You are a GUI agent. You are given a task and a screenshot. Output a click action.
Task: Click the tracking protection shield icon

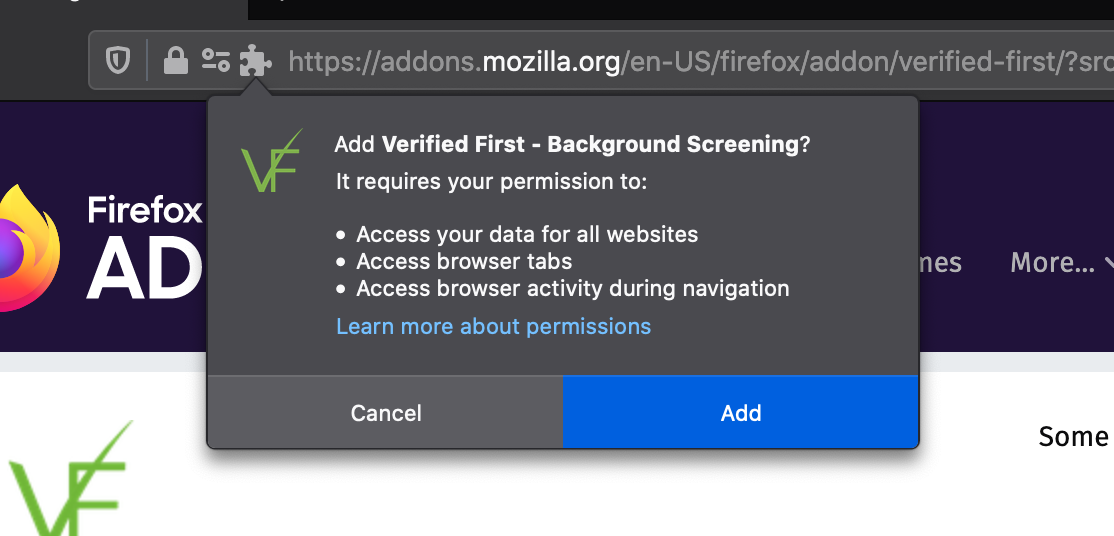pyautogui.click(x=119, y=62)
